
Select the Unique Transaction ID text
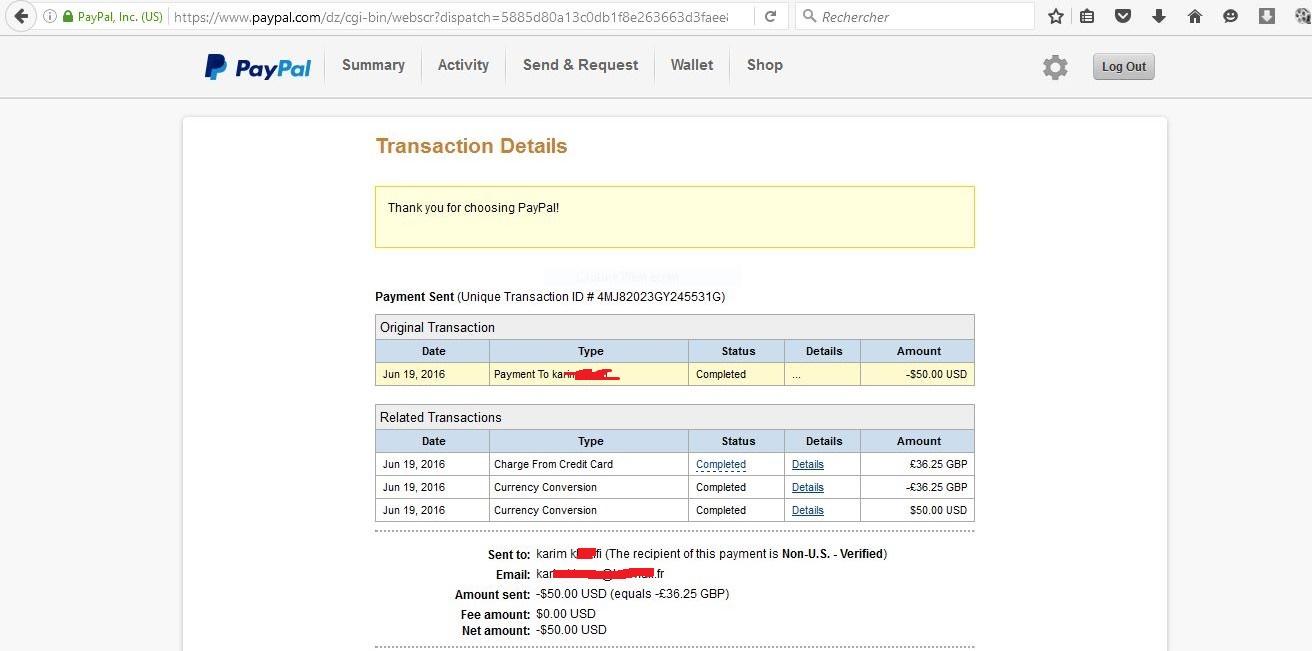[x=591, y=297]
